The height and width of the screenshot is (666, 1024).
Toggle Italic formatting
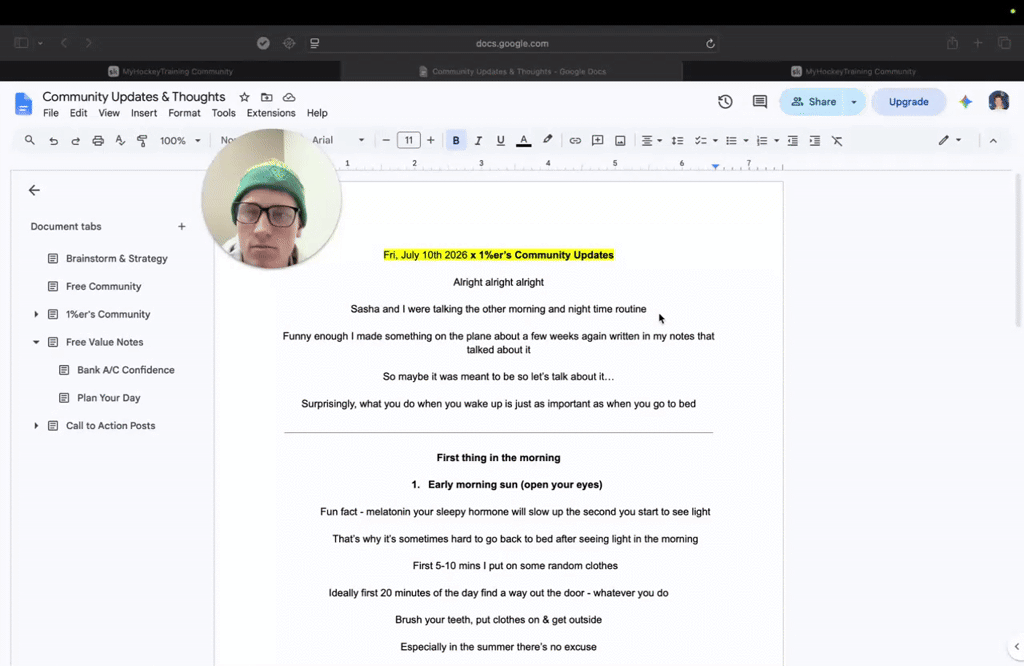[x=478, y=140]
